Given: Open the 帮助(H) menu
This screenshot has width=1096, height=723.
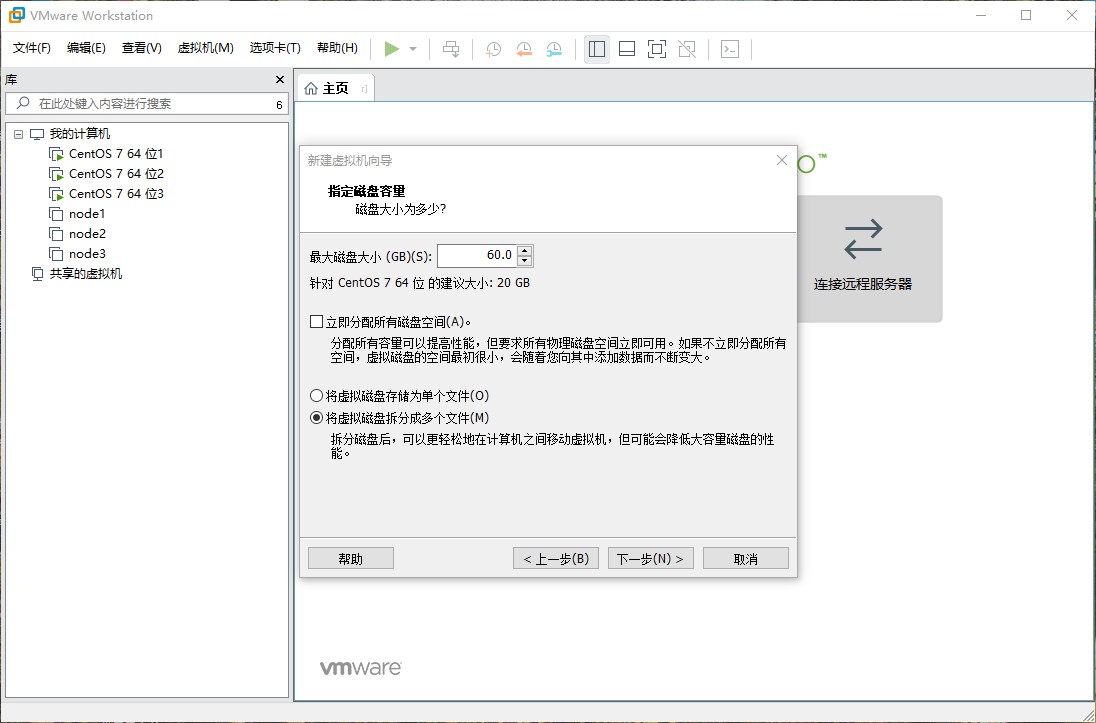Looking at the screenshot, I should [x=337, y=48].
